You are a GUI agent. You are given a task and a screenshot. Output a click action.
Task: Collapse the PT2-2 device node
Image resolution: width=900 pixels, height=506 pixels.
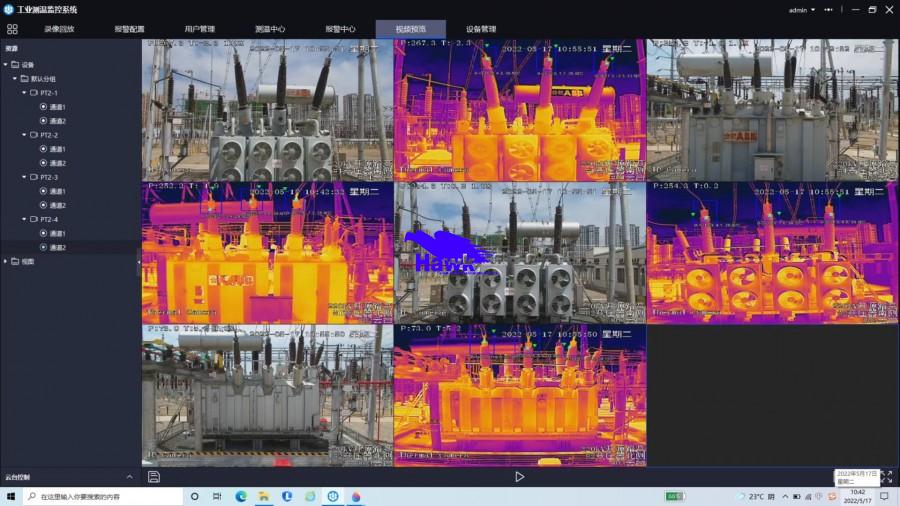[24, 135]
